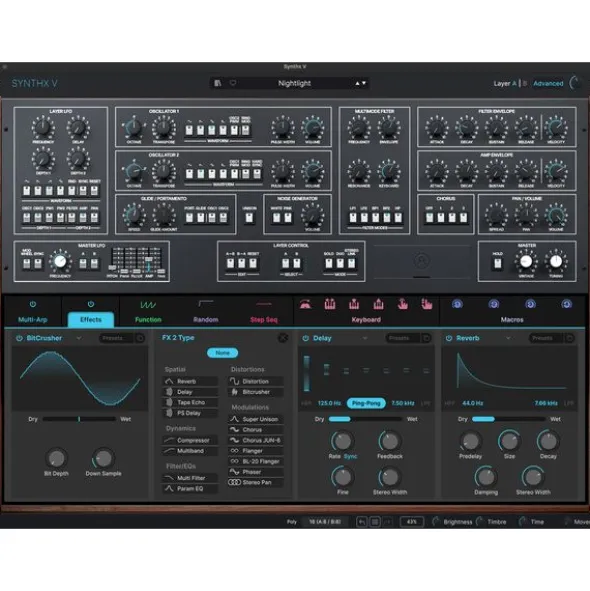This screenshot has height=591, width=590.
Task: Choose Param EQ under Filter/EQs
Action: (x=190, y=488)
